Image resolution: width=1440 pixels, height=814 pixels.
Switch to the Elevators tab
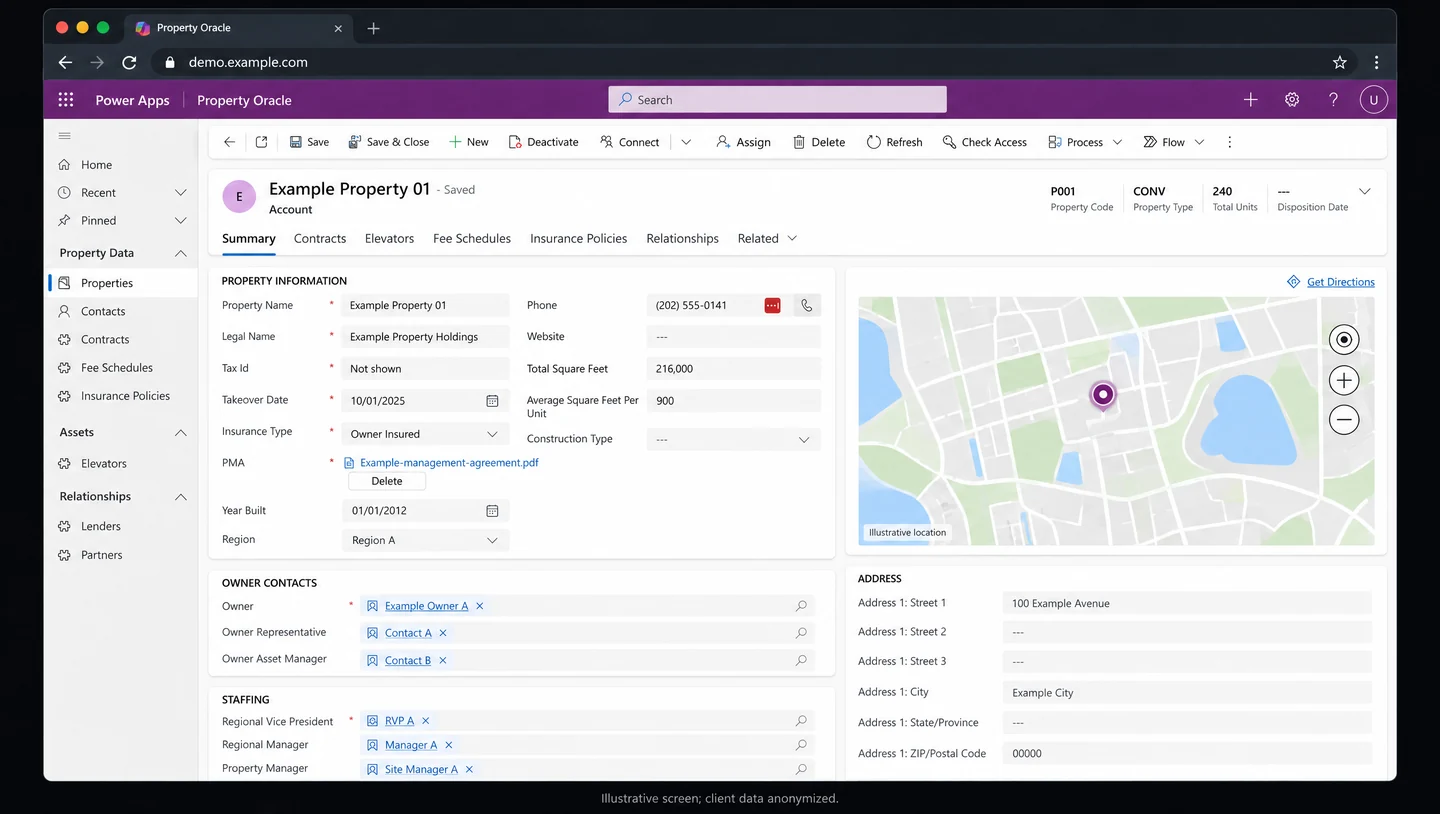click(389, 239)
